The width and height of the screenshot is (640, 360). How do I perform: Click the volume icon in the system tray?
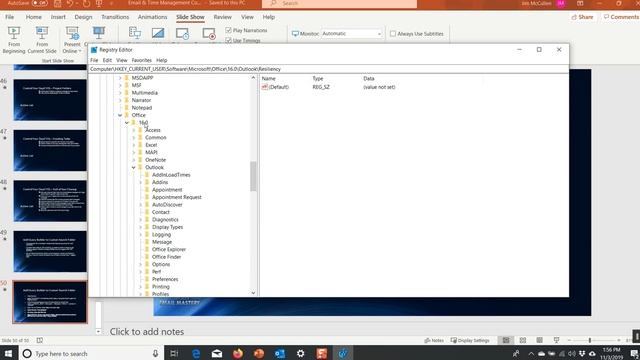click(572, 353)
